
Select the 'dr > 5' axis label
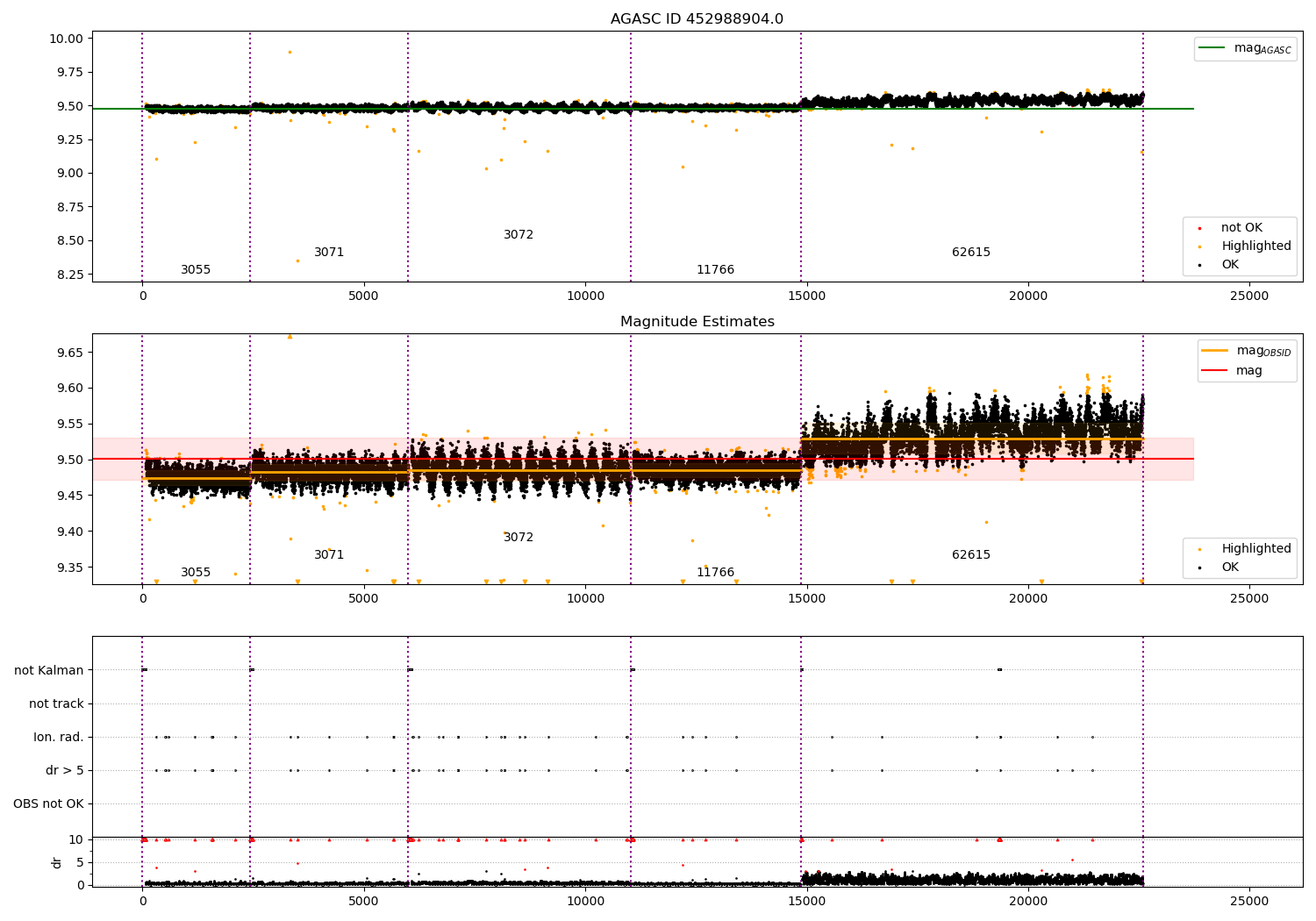65,770
